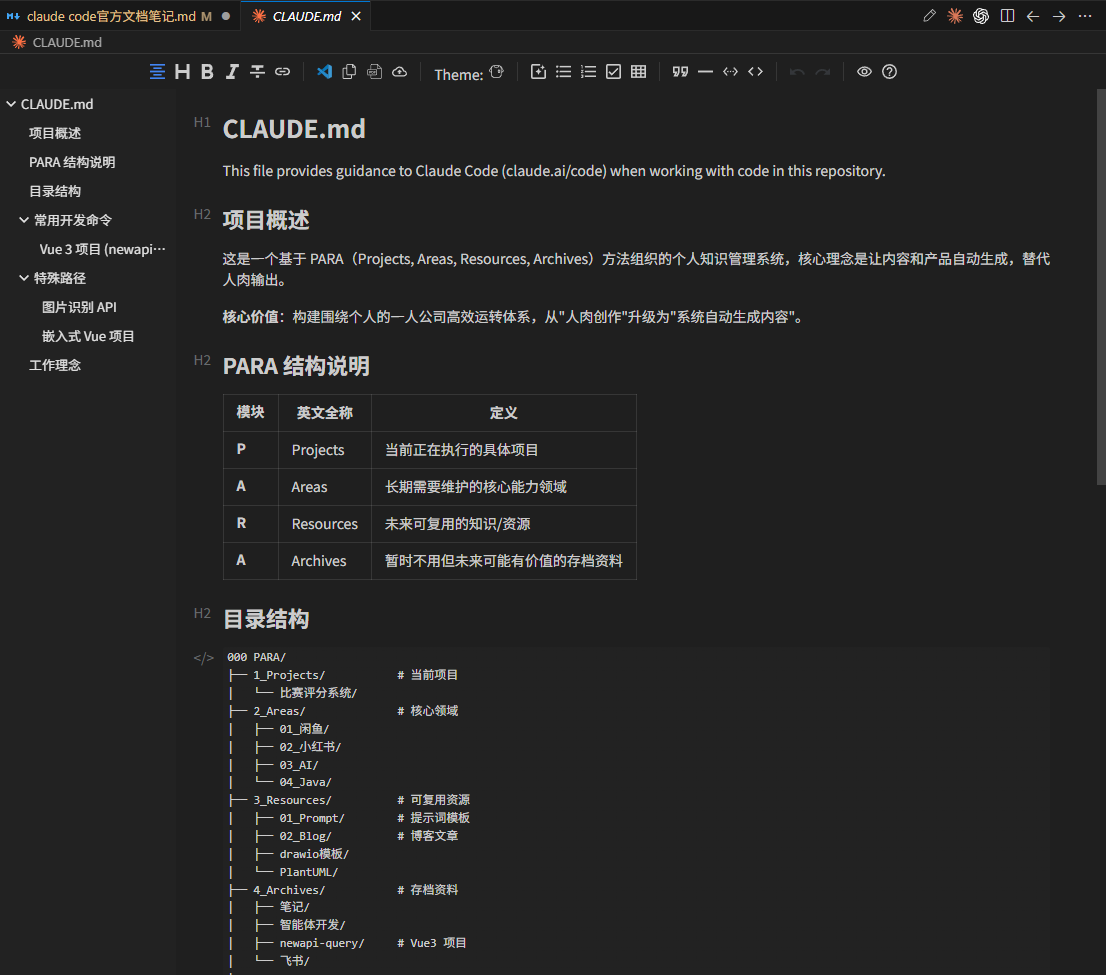
Task: Click the table header 英文全称
Action: pos(324,413)
